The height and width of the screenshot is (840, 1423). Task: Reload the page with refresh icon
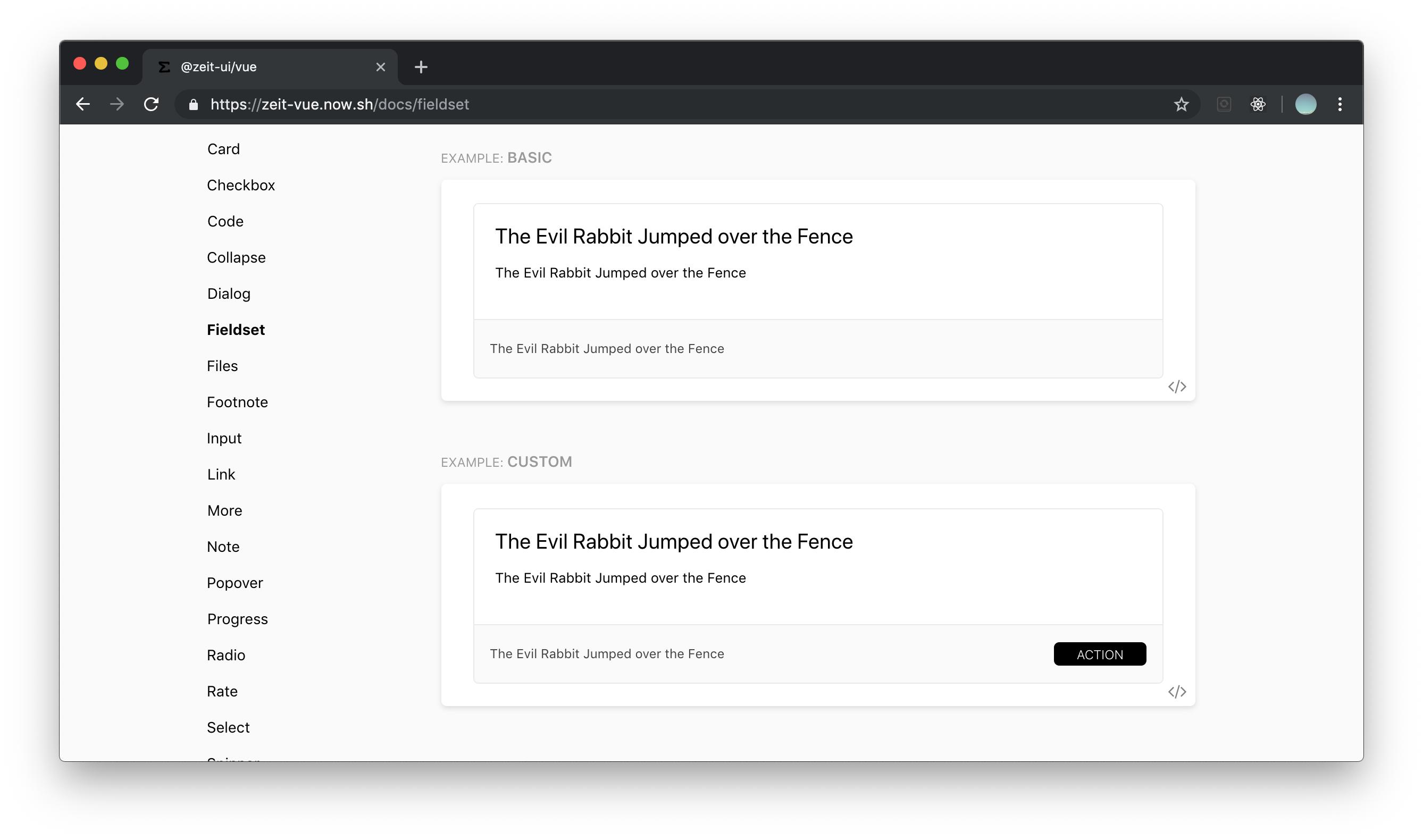pyautogui.click(x=151, y=104)
